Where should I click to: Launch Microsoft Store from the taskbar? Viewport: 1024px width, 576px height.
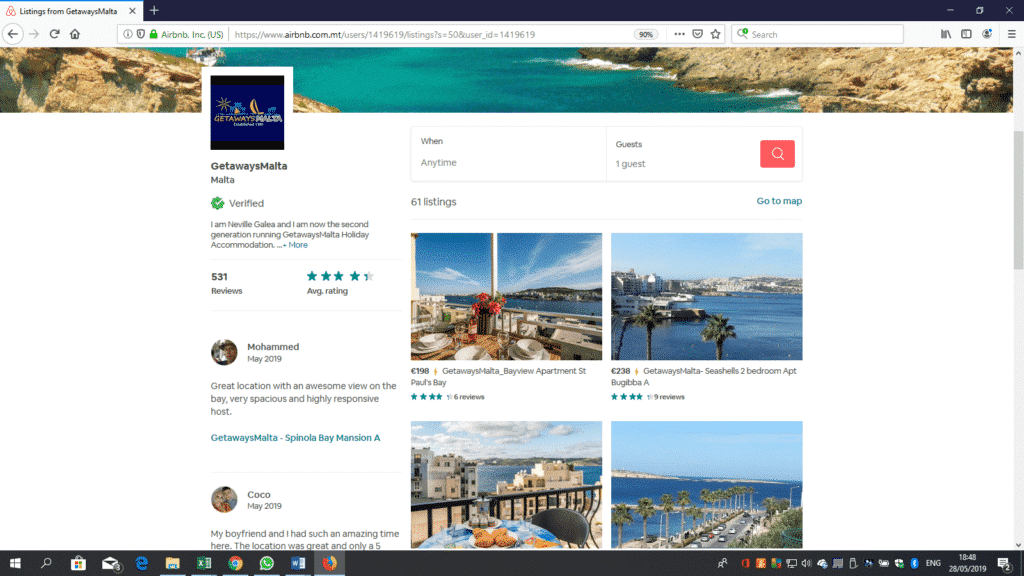[78, 563]
